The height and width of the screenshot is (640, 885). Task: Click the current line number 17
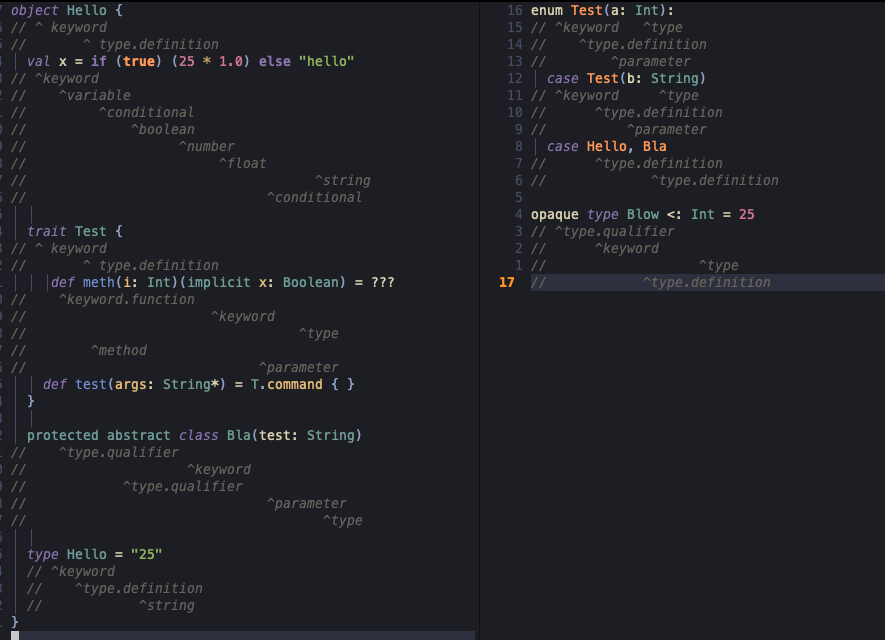(x=507, y=282)
